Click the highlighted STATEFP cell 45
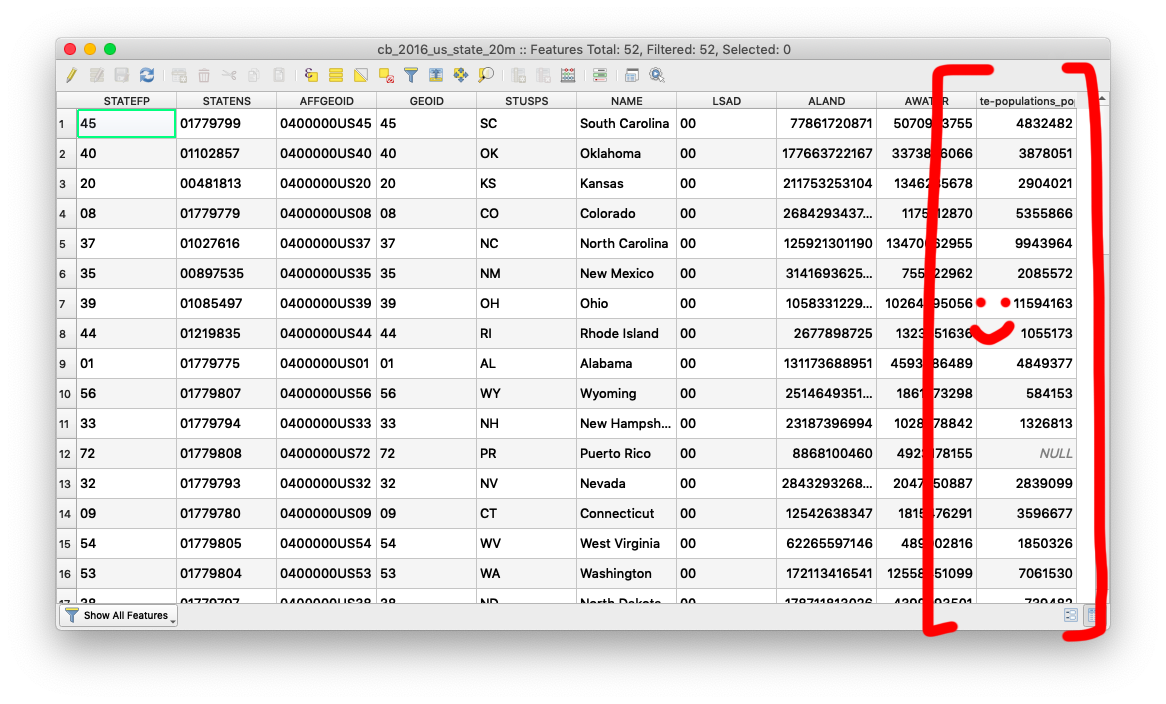The width and height of the screenshot is (1166, 704). point(126,123)
